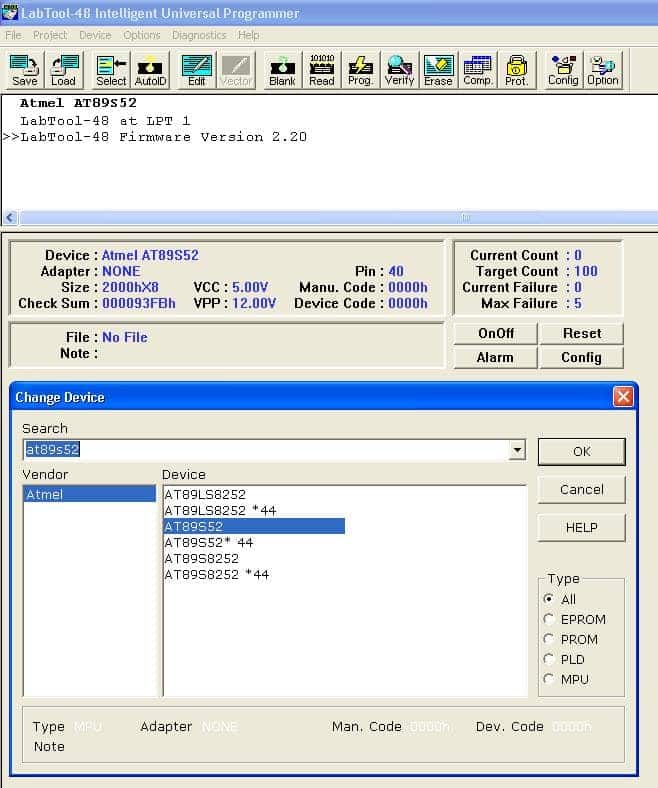
Task: Close the Change Device dialog
Action: click(x=623, y=397)
